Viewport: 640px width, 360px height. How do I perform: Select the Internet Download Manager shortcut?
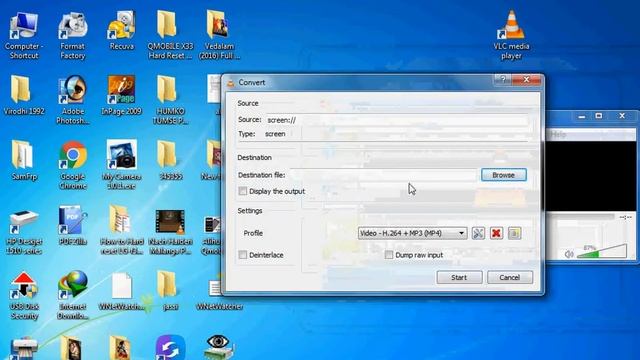click(73, 296)
